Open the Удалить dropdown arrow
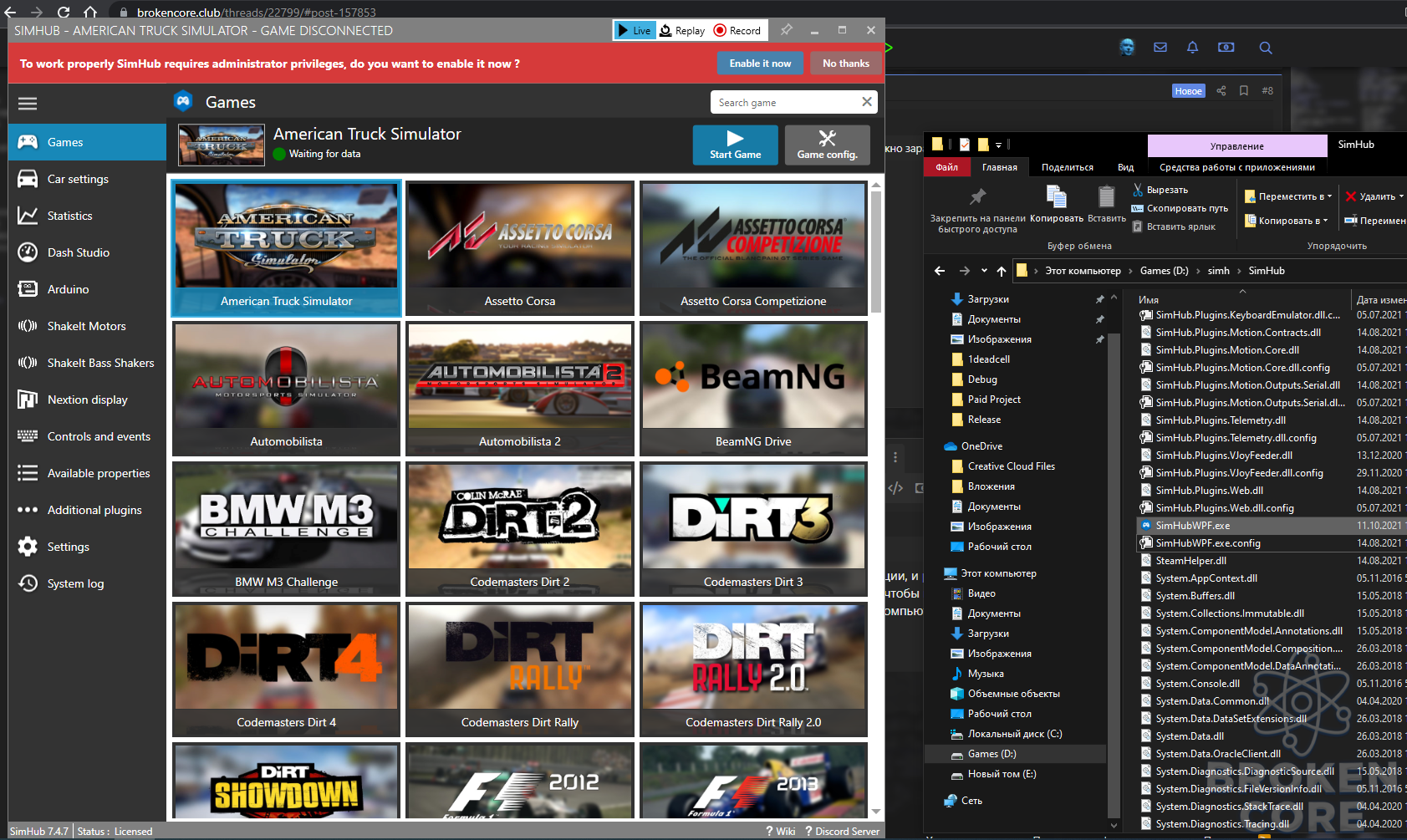 1401,196
